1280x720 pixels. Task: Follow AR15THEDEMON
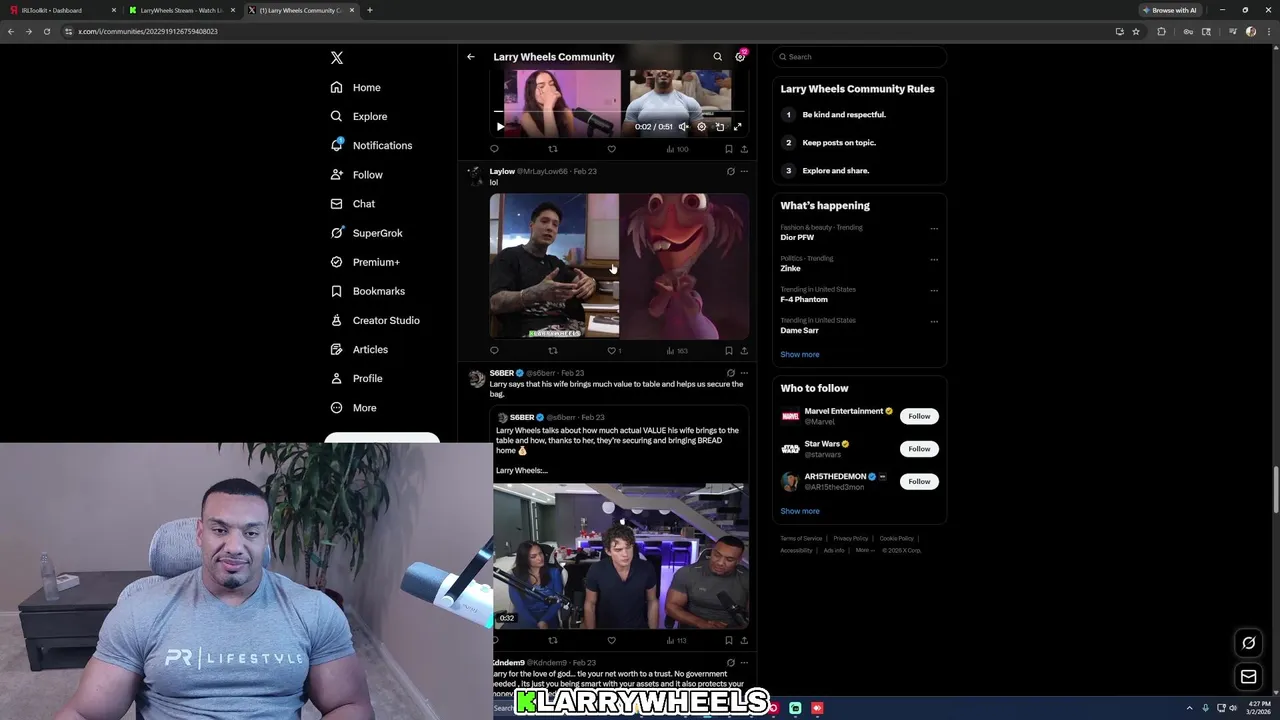click(x=919, y=481)
